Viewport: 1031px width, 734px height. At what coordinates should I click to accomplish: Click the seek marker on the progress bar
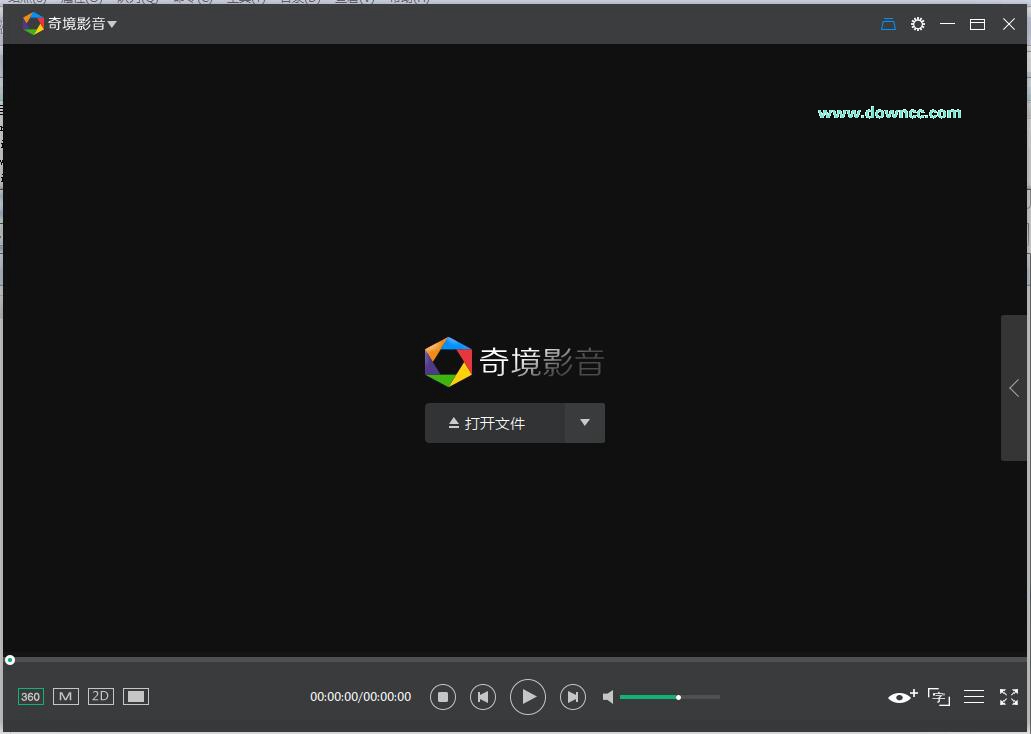9,660
